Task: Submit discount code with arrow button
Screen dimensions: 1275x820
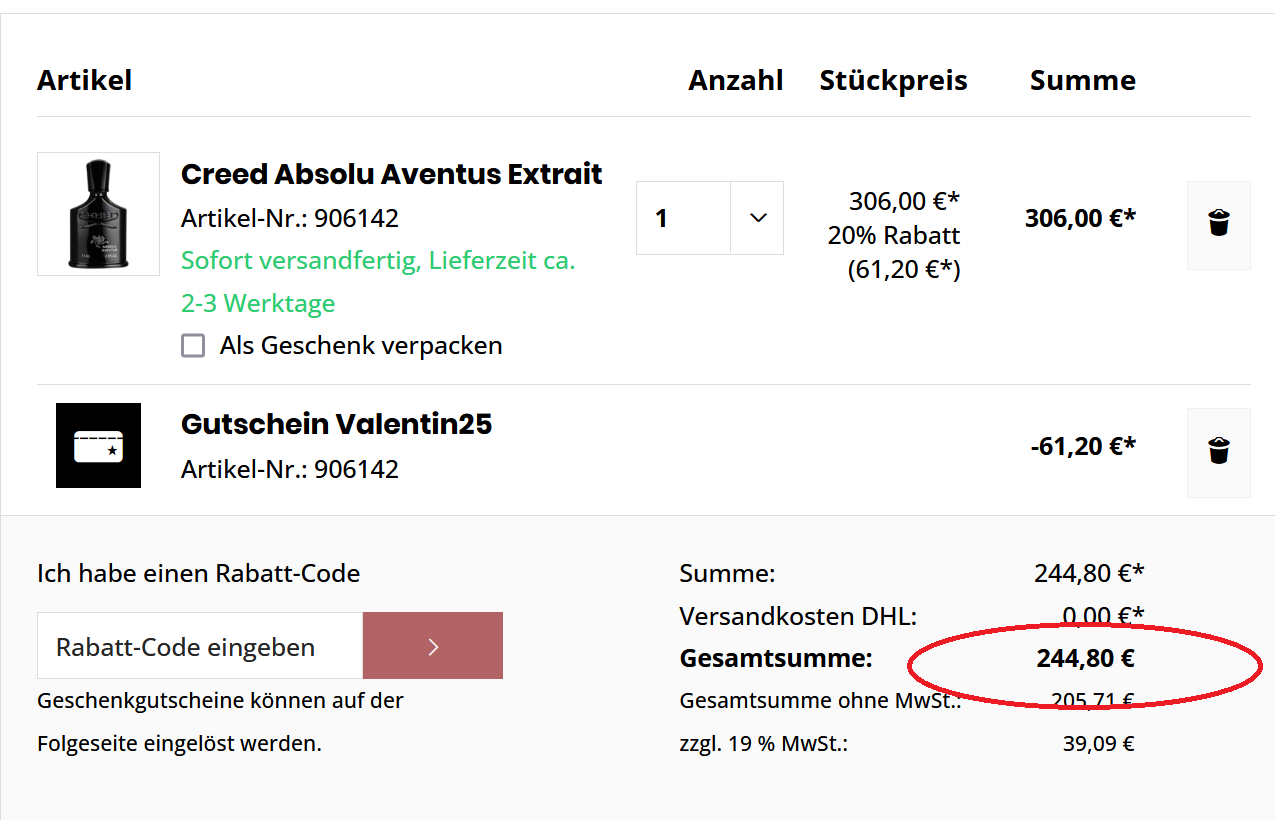Action: [433, 646]
